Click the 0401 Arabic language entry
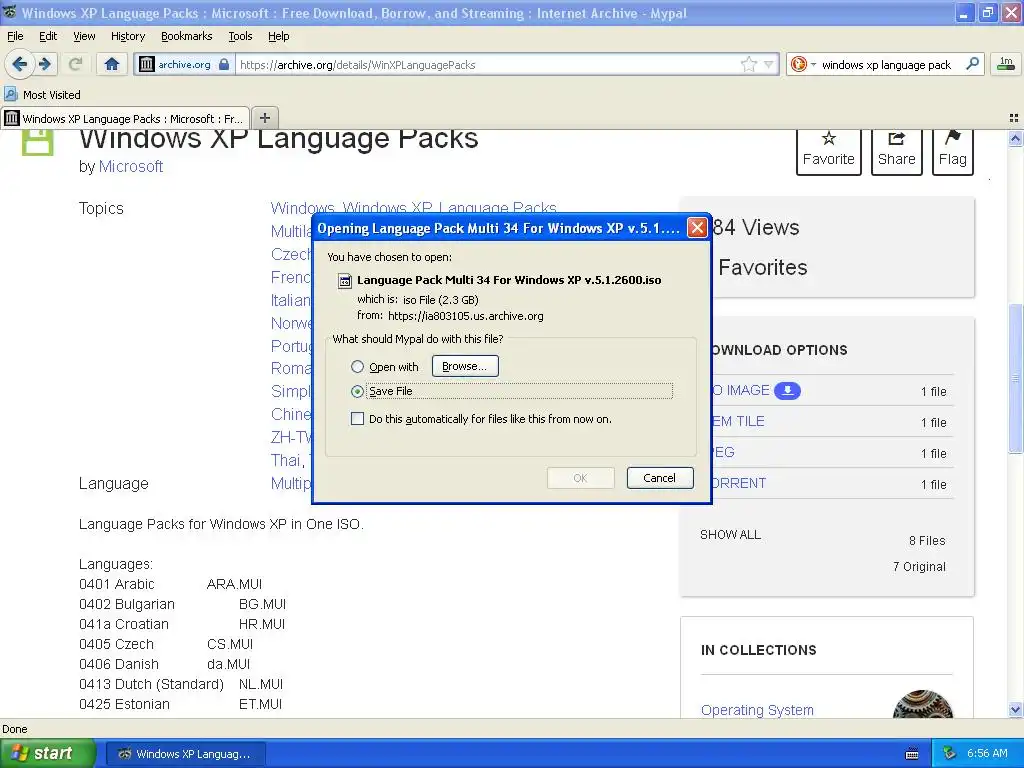 click(170, 584)
